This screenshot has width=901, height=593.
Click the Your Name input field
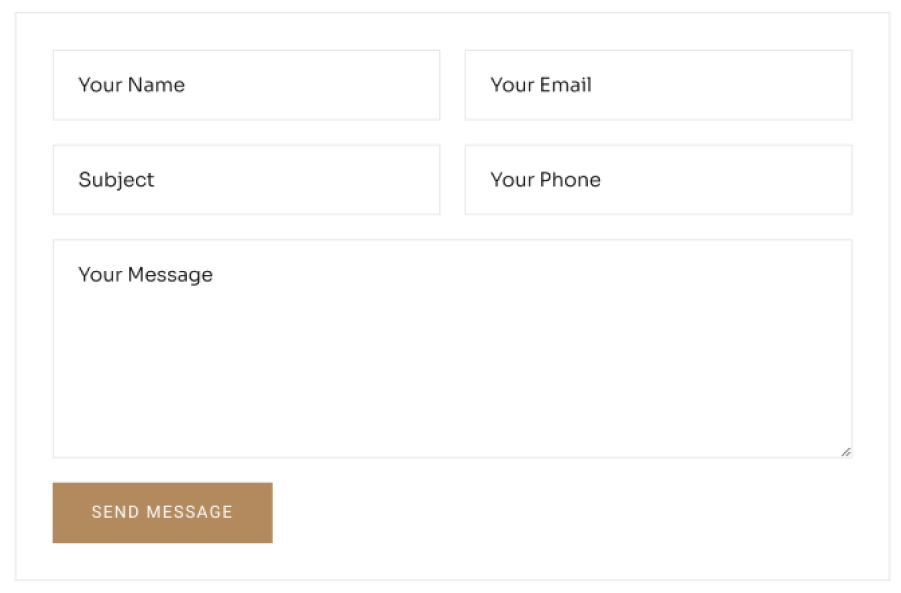pos(246,85)
